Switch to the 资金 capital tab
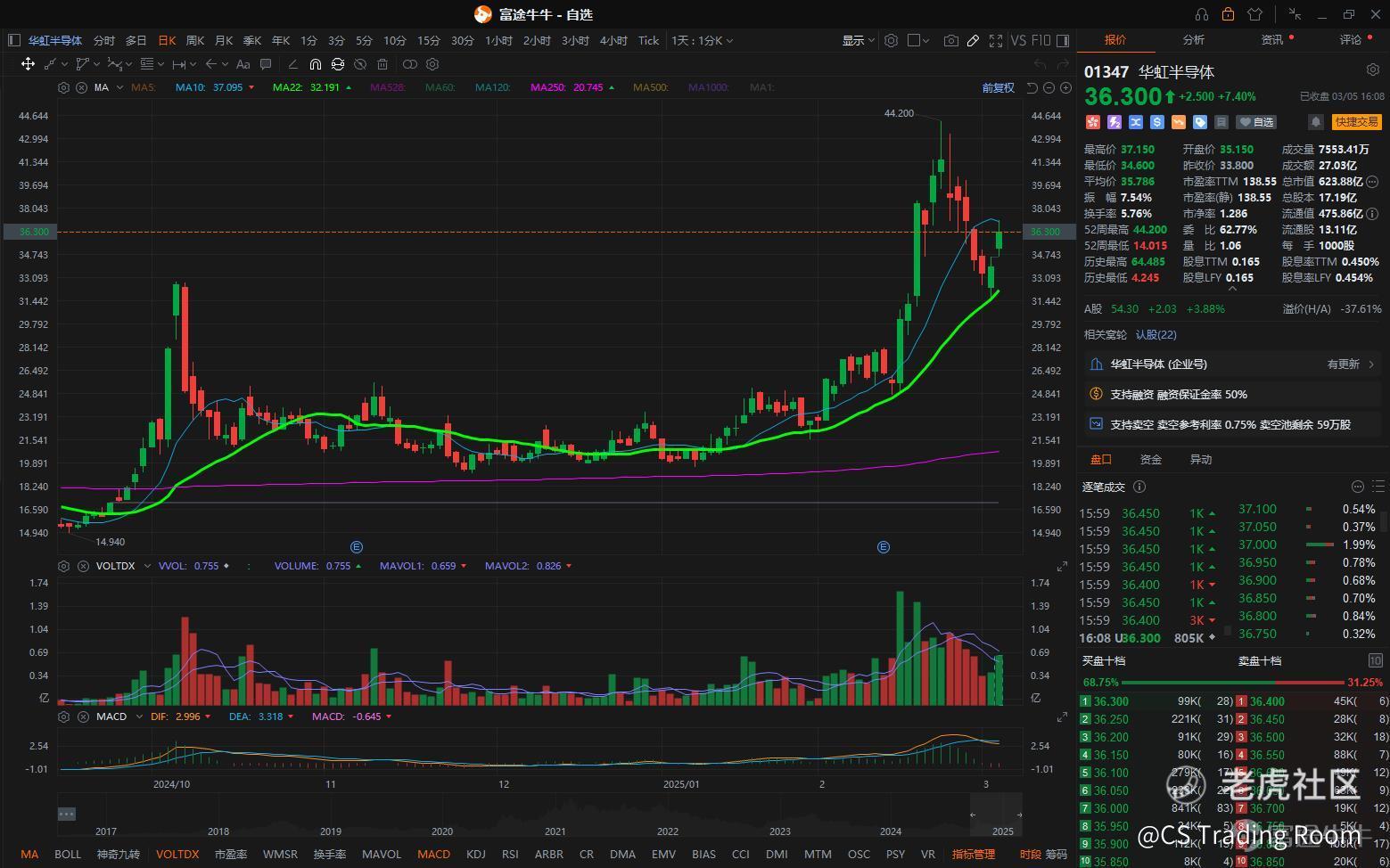This screenshot has height=868, width=1390. point(1151,460)
